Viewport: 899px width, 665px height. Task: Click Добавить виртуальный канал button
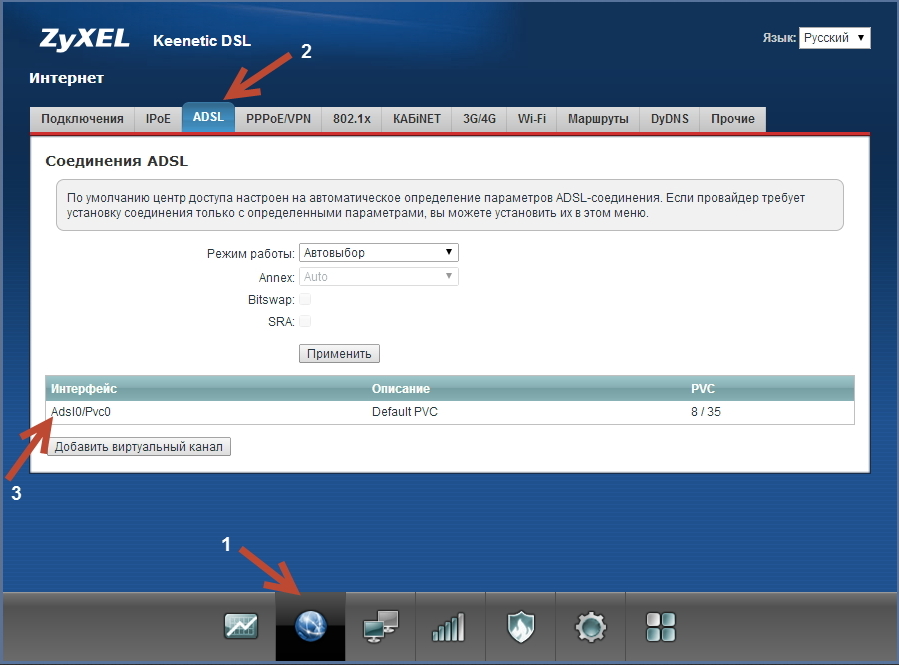140,447
